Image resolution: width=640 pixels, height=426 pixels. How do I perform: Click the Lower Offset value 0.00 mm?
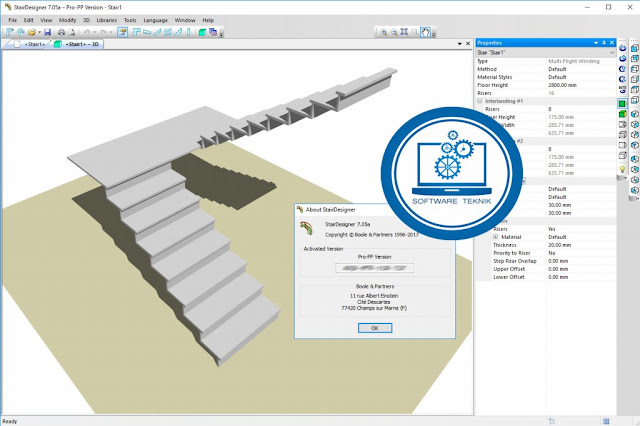point(558,277)
